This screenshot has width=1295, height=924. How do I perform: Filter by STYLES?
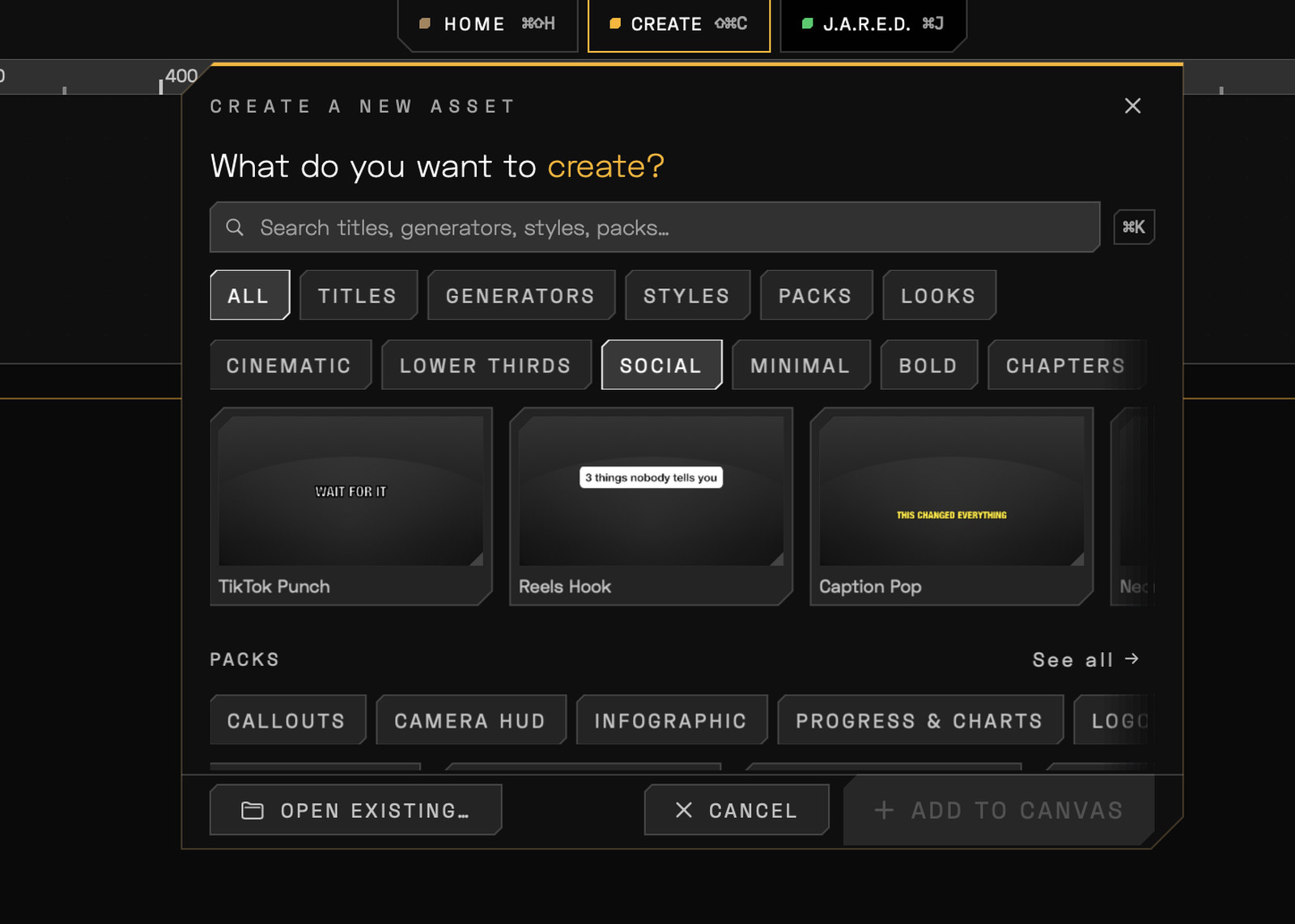click(687, 295)
